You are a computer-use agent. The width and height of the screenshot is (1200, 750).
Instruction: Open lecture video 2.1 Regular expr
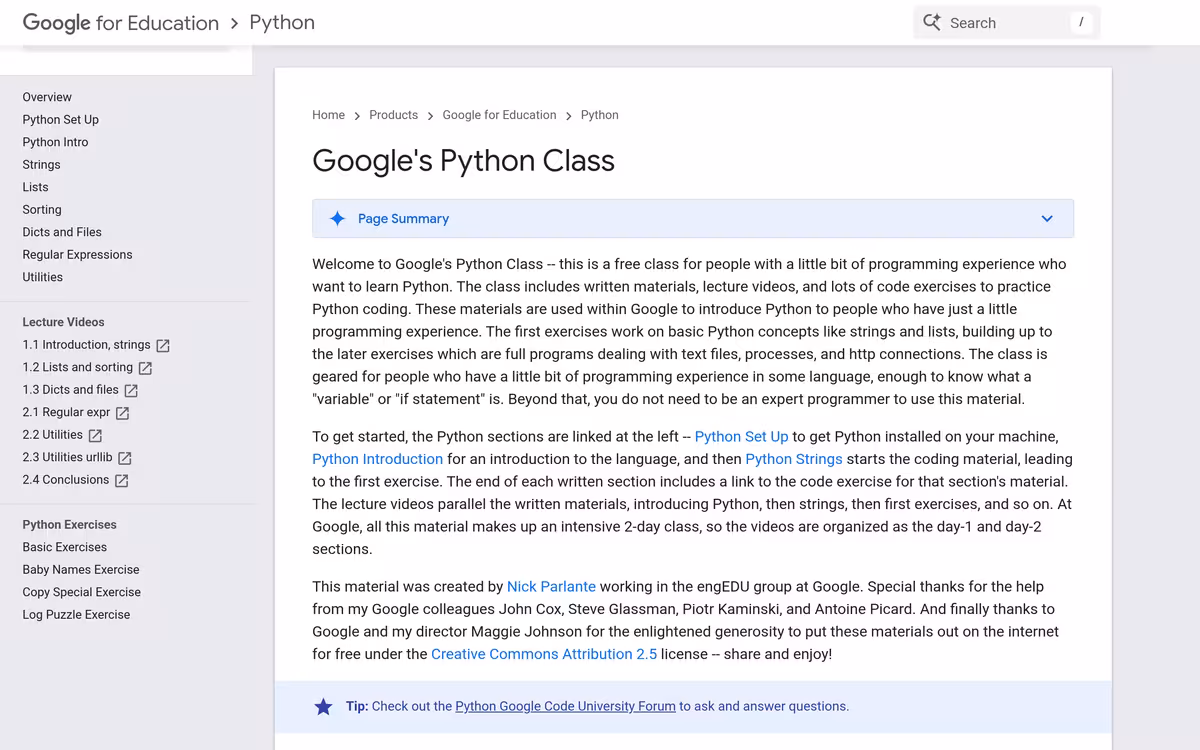point(66,412)
